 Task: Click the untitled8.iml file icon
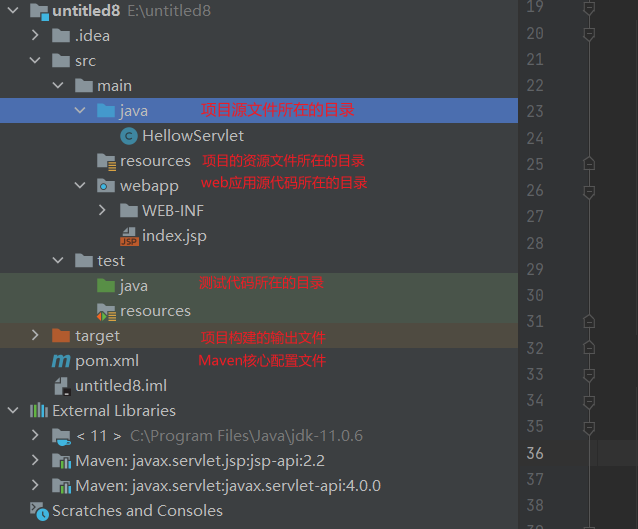(x=63, y=386)
